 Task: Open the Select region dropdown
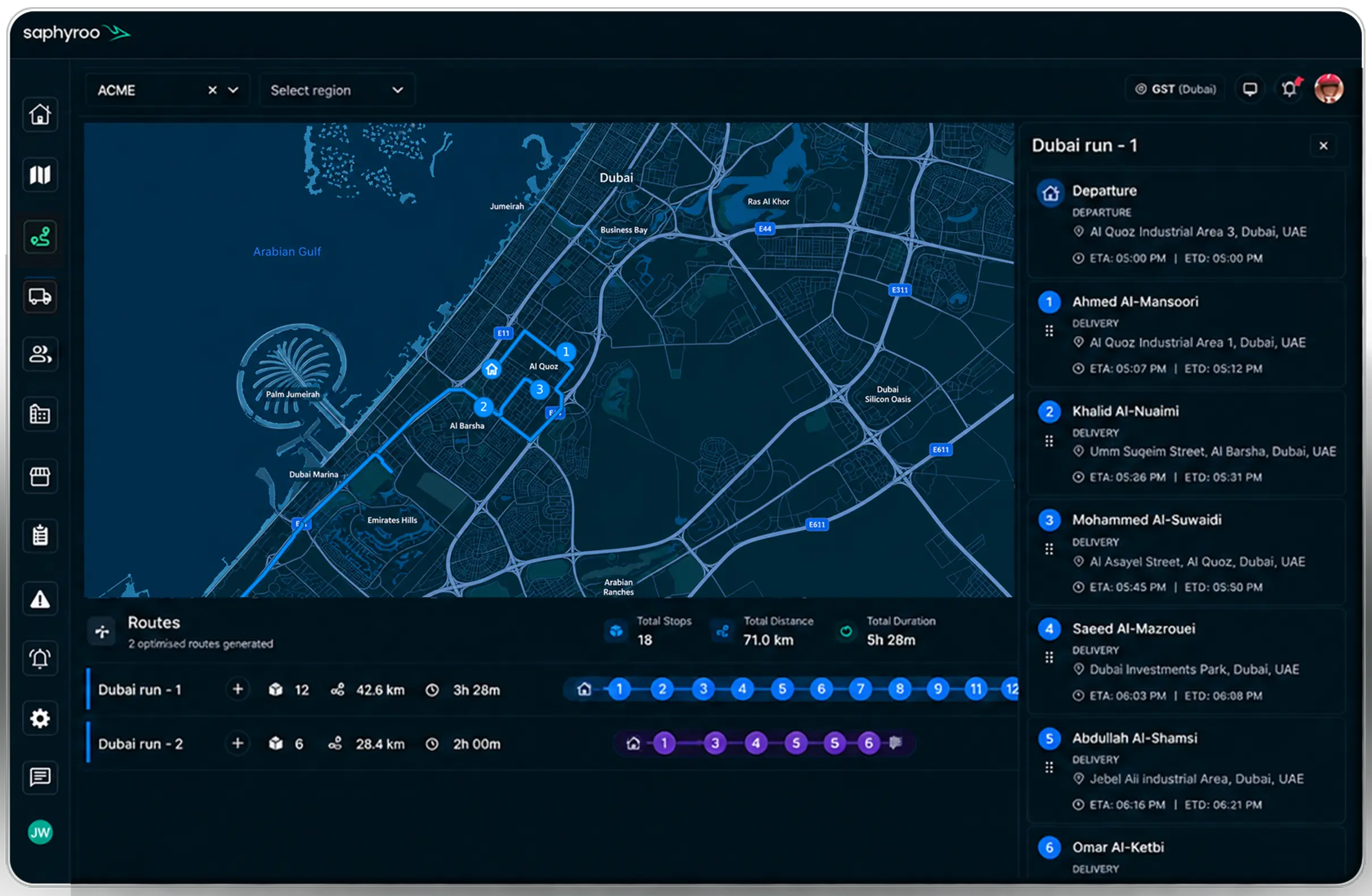[337, 90]
